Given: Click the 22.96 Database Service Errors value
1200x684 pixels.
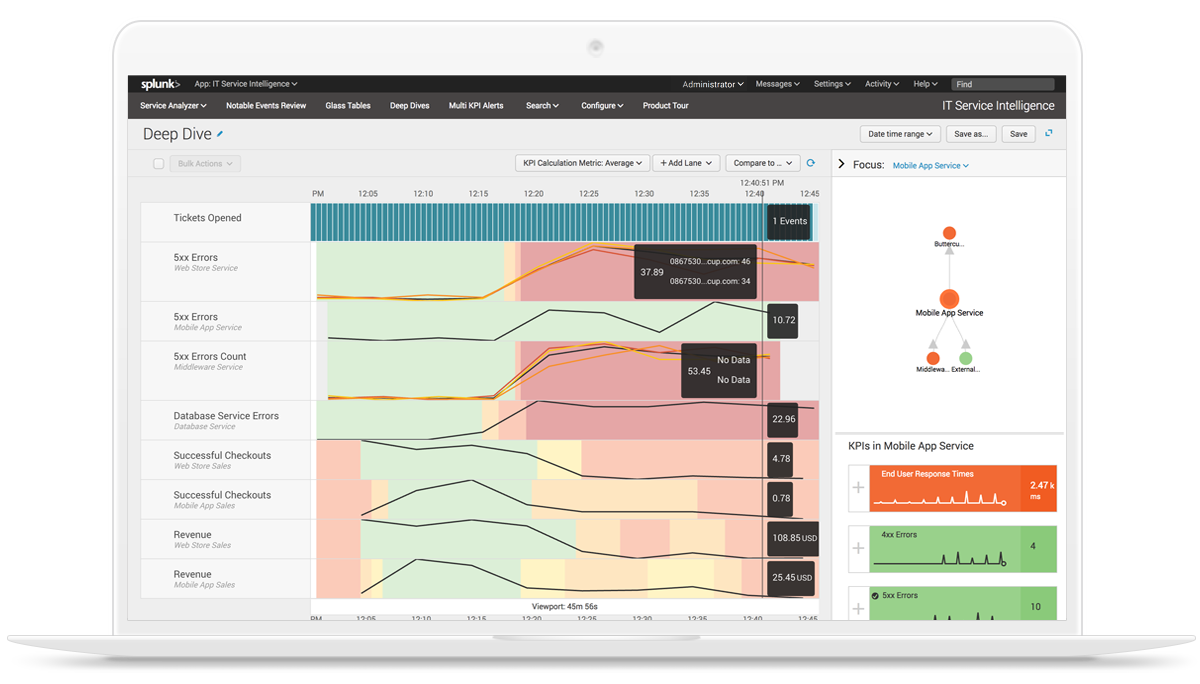Looking at the screenshot, I should [784, 419].
